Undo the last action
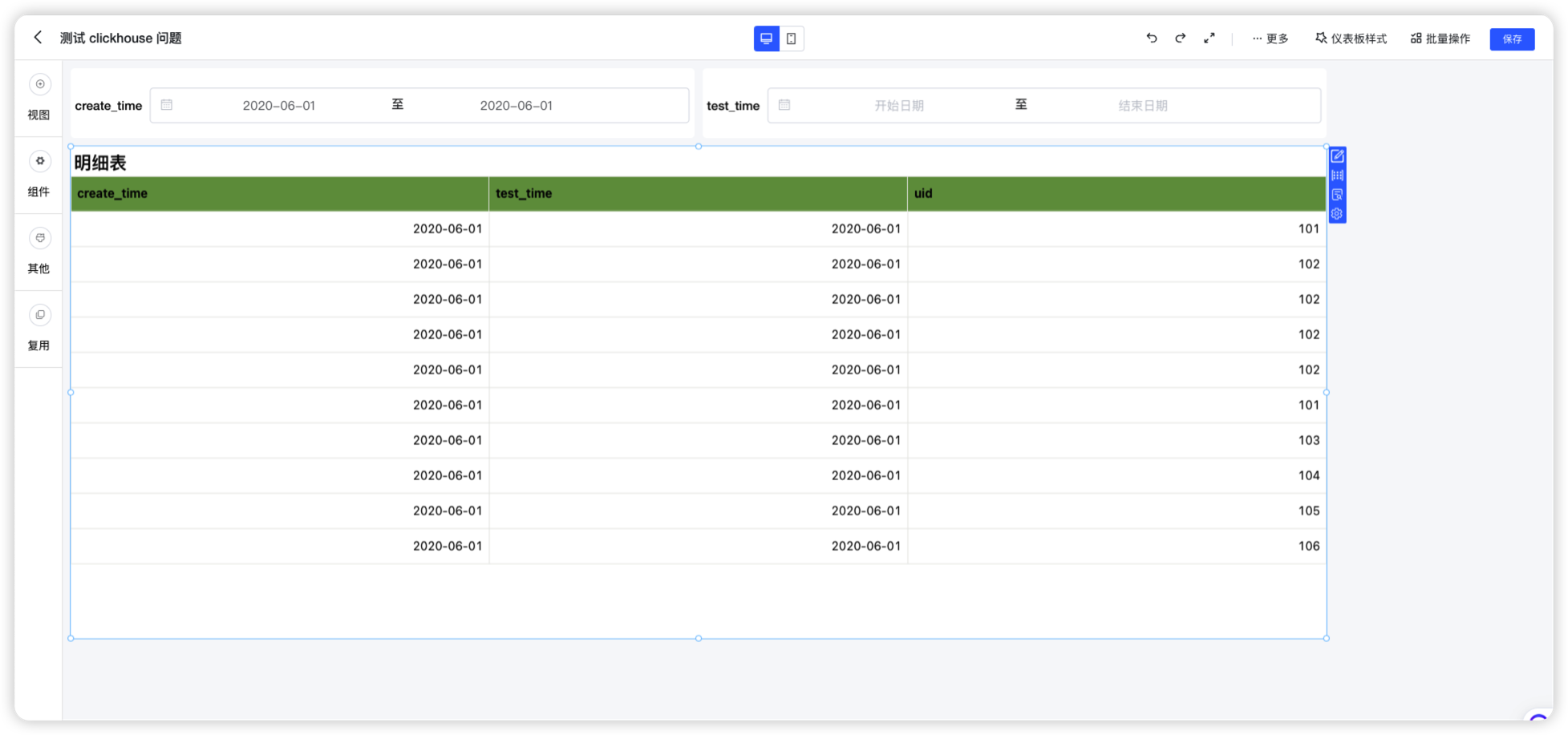The image size is (1568, 735). (1151, 38)
